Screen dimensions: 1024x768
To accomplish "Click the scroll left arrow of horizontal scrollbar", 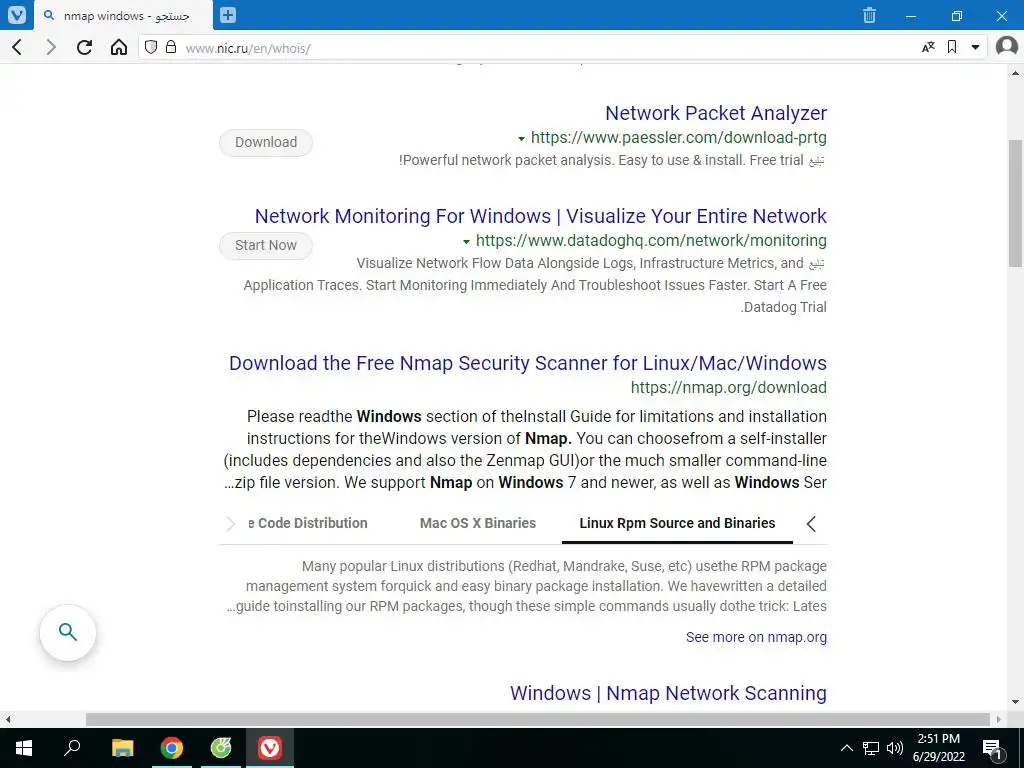I will (7, 719).
